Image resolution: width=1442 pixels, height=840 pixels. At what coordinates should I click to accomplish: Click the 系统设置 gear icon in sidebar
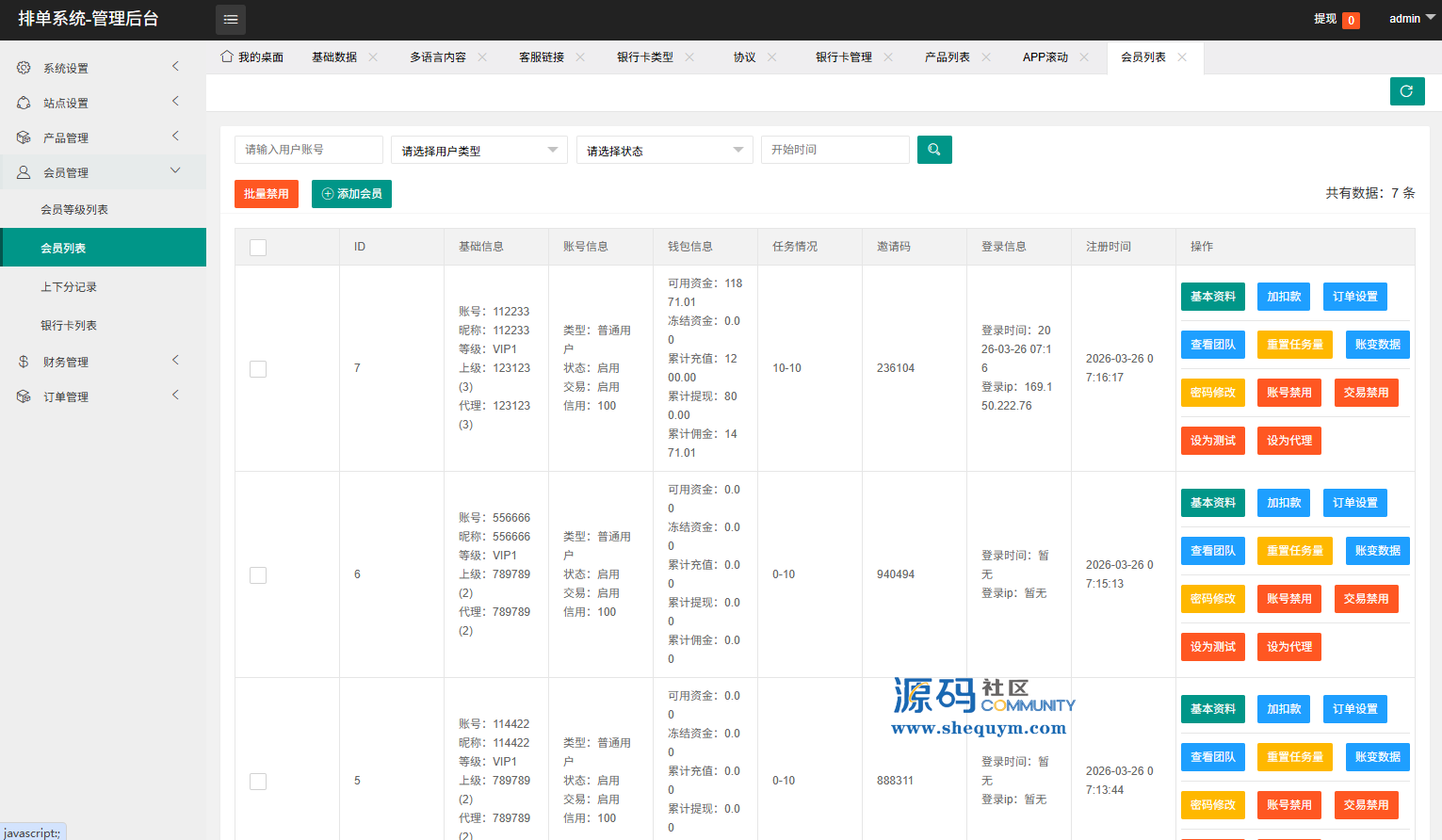(x=24, y=68)
